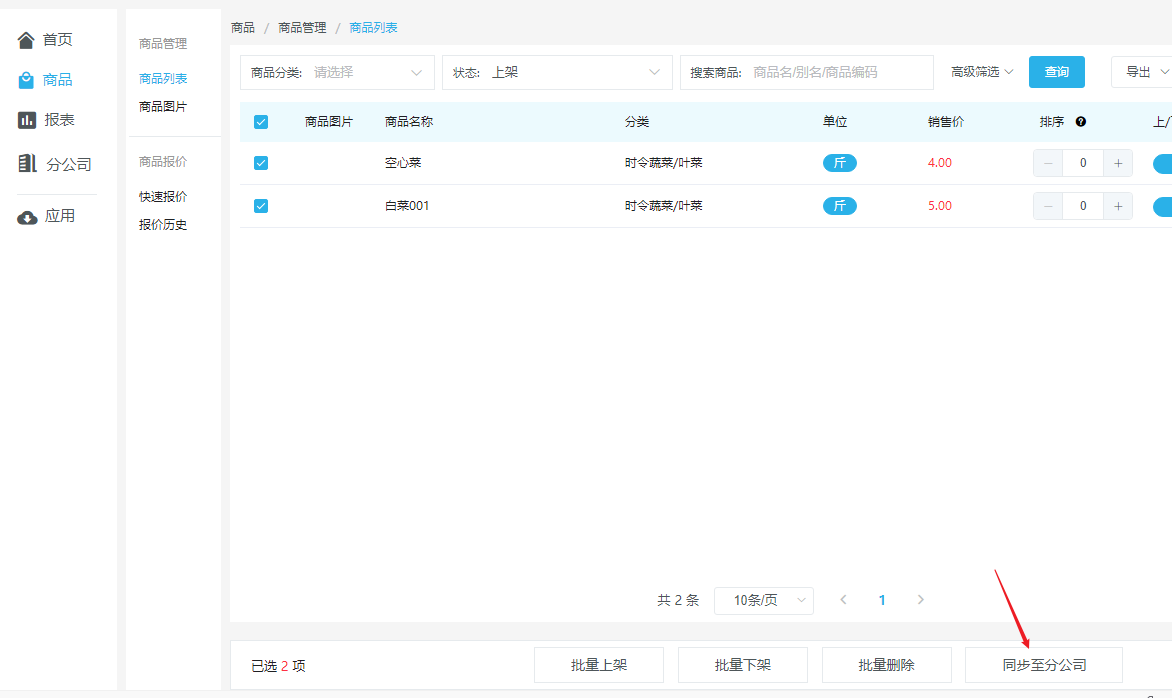
Task: Increase the 空心菜 sort order with plus
Action: tap(1118, 163)
